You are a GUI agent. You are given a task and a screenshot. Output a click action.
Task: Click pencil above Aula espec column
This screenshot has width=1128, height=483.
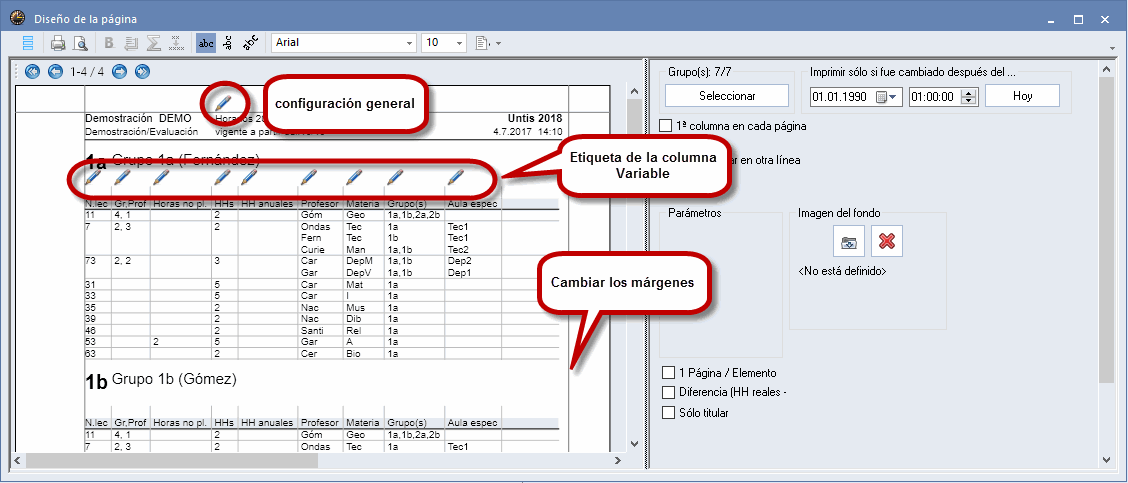(456, 178)
